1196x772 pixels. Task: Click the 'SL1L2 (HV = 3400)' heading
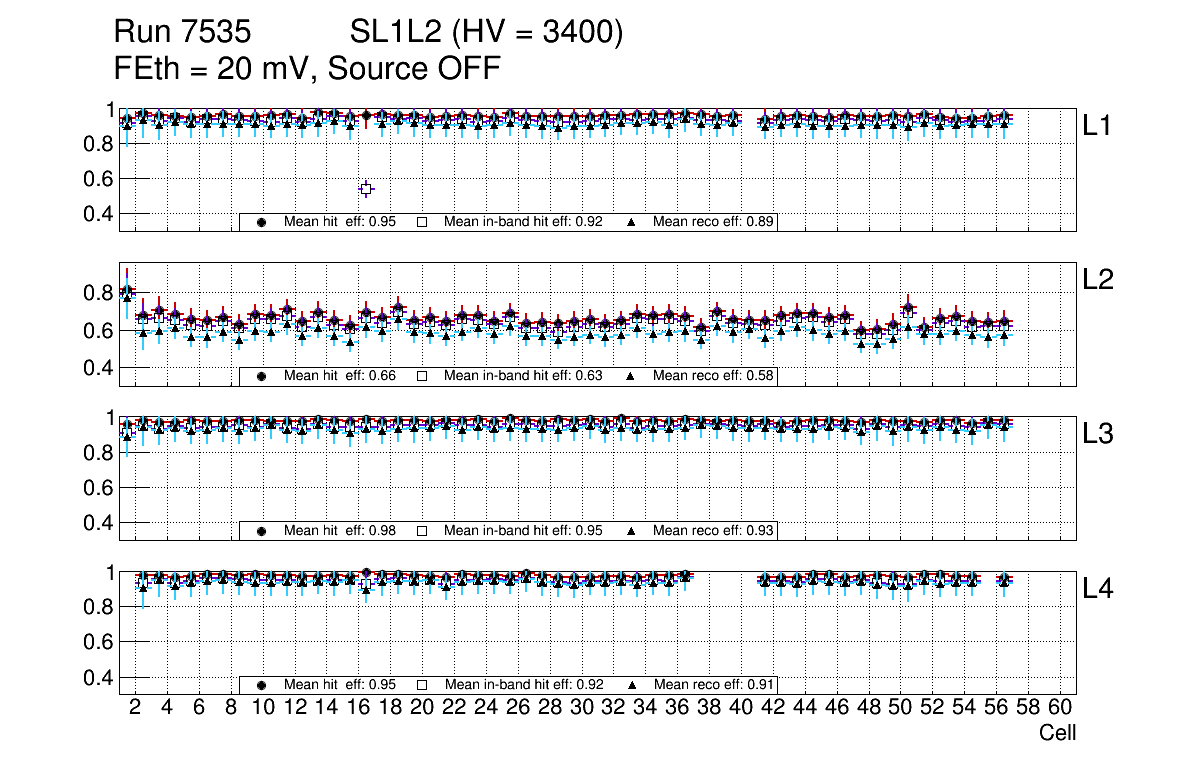[486, 33]
